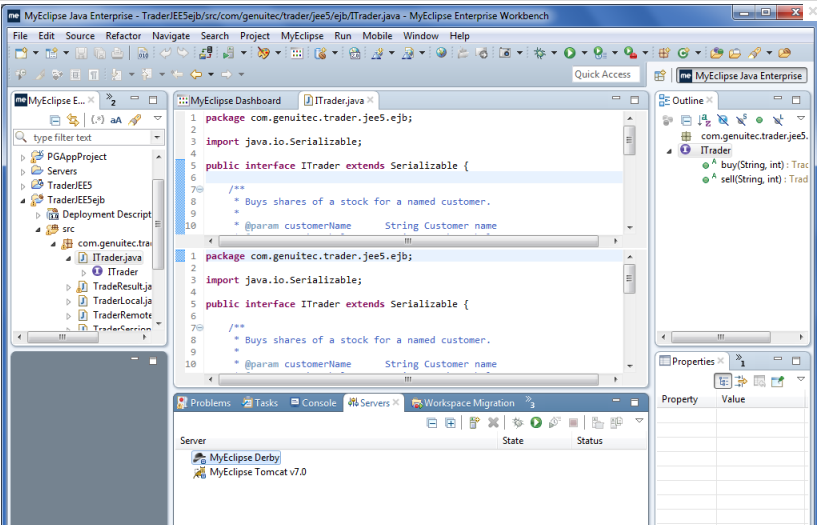Open the Refactor menu
Screen dimensions: 817x525
click(123, 36)
